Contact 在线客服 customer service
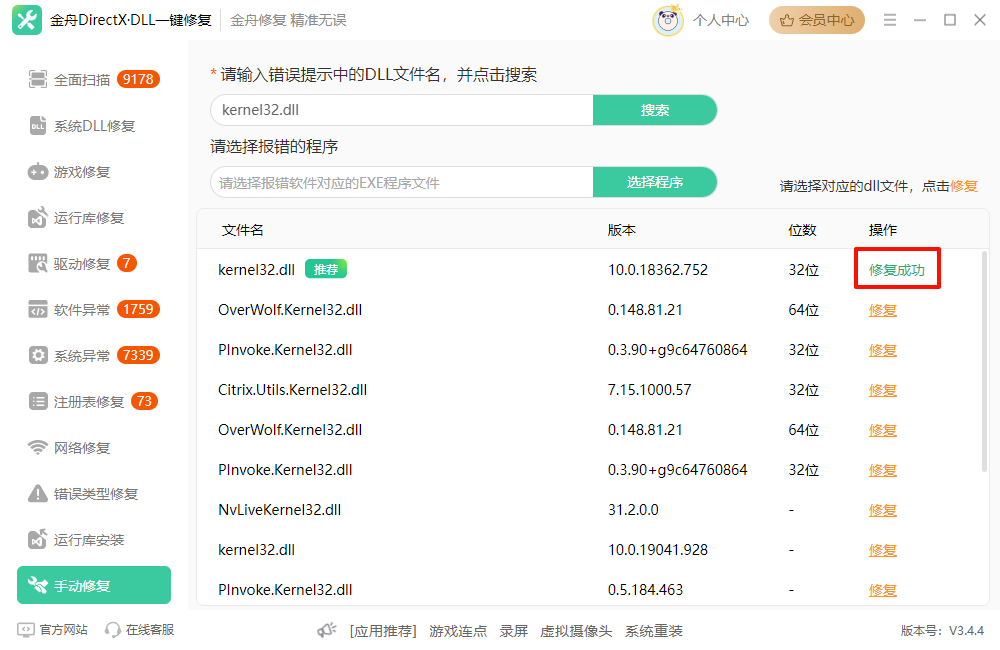This screenshot has width=1000, height=650. (135, 630)
